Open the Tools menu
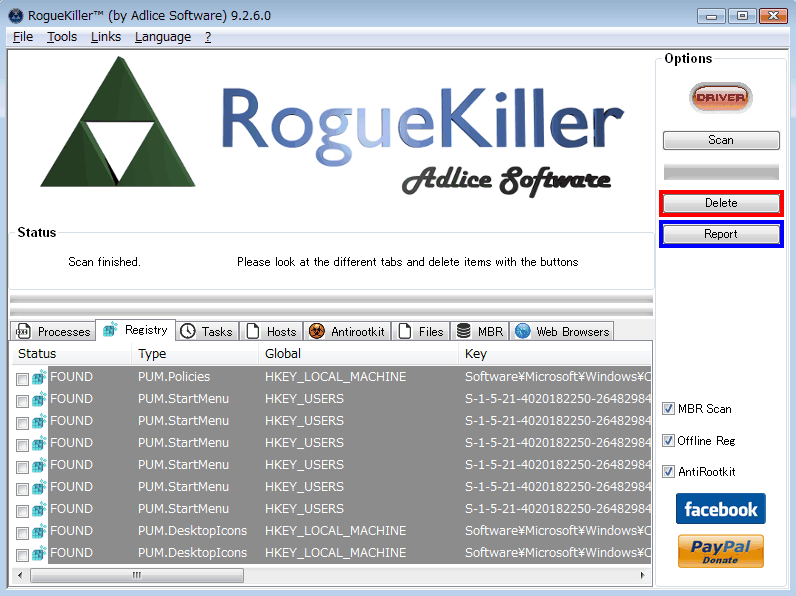This screenshot has height=596, width=796. [62, 37]
